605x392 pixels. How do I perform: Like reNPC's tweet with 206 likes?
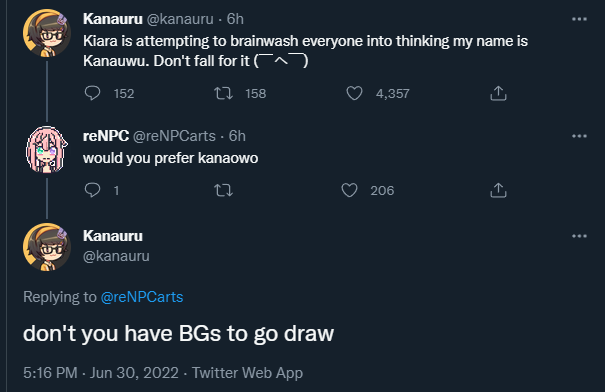[350, 190]
